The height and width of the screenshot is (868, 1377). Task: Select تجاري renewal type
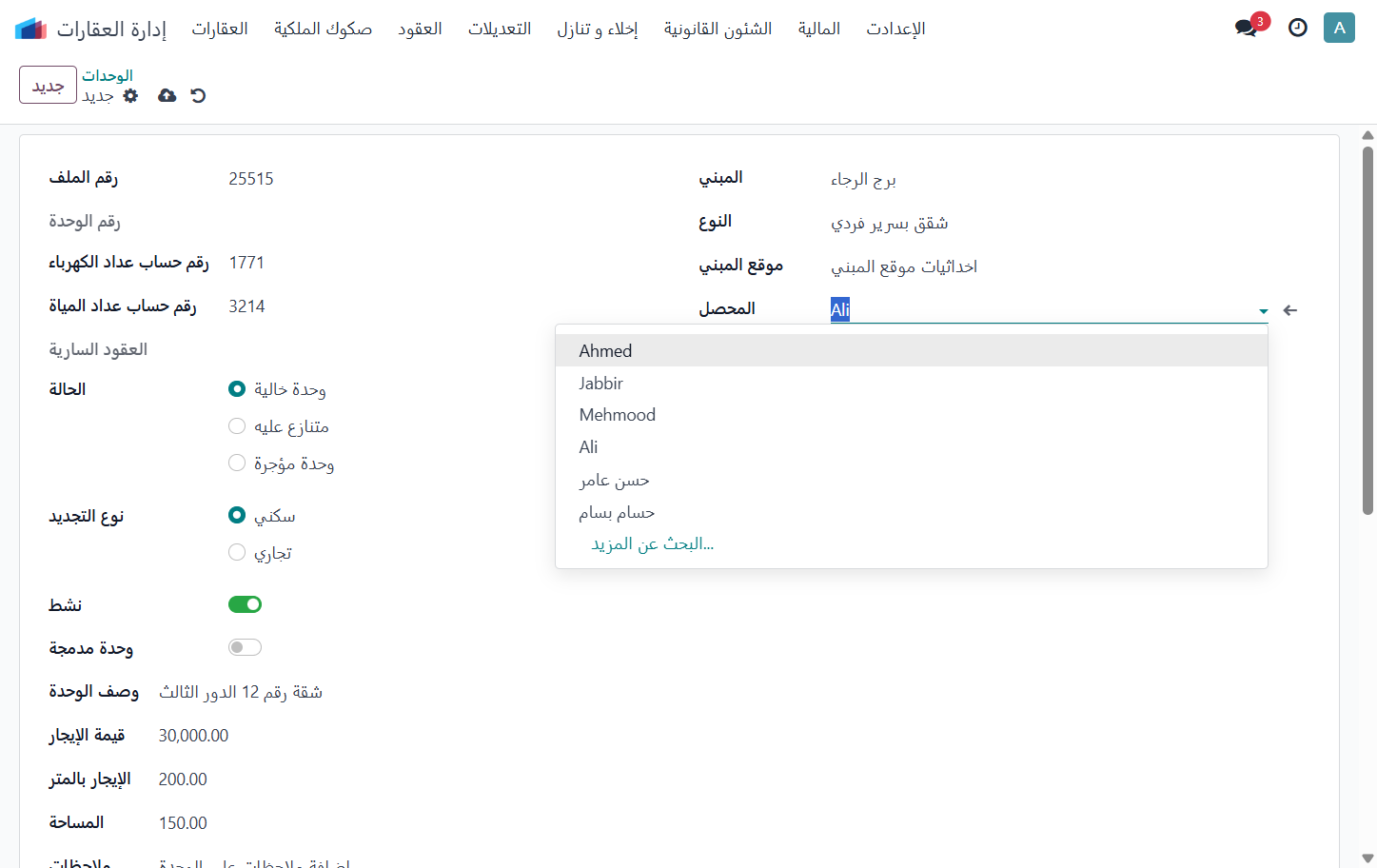[237, 552]
